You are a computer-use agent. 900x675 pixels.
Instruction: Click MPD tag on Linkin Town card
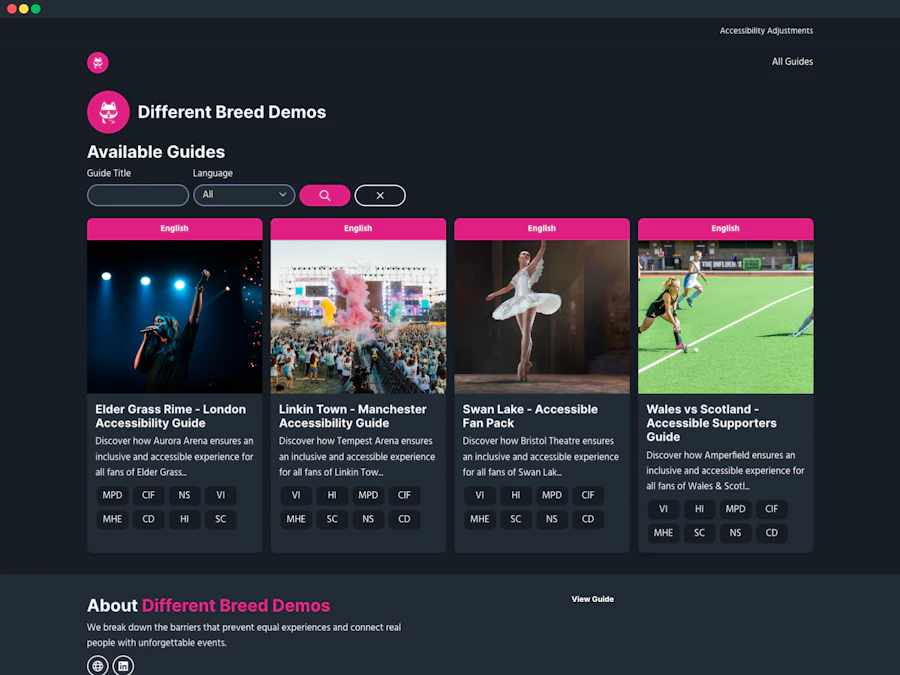point(368,495)
